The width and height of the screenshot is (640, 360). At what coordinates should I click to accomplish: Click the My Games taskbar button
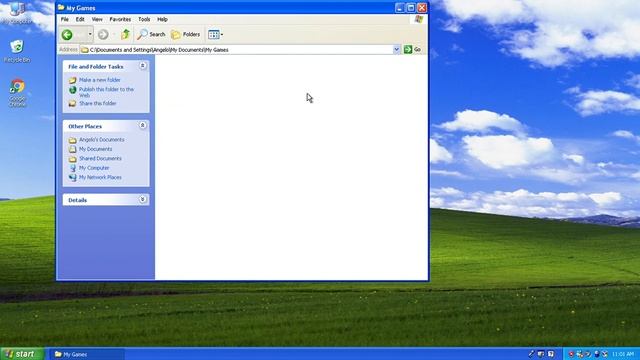click(x=87, y=354)
